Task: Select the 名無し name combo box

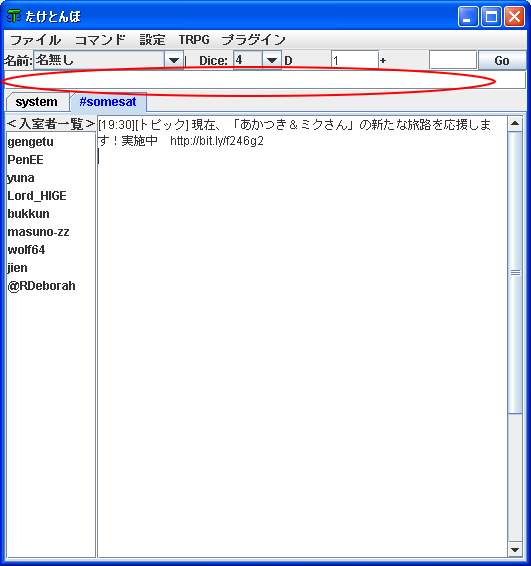Action: [108, 60]
